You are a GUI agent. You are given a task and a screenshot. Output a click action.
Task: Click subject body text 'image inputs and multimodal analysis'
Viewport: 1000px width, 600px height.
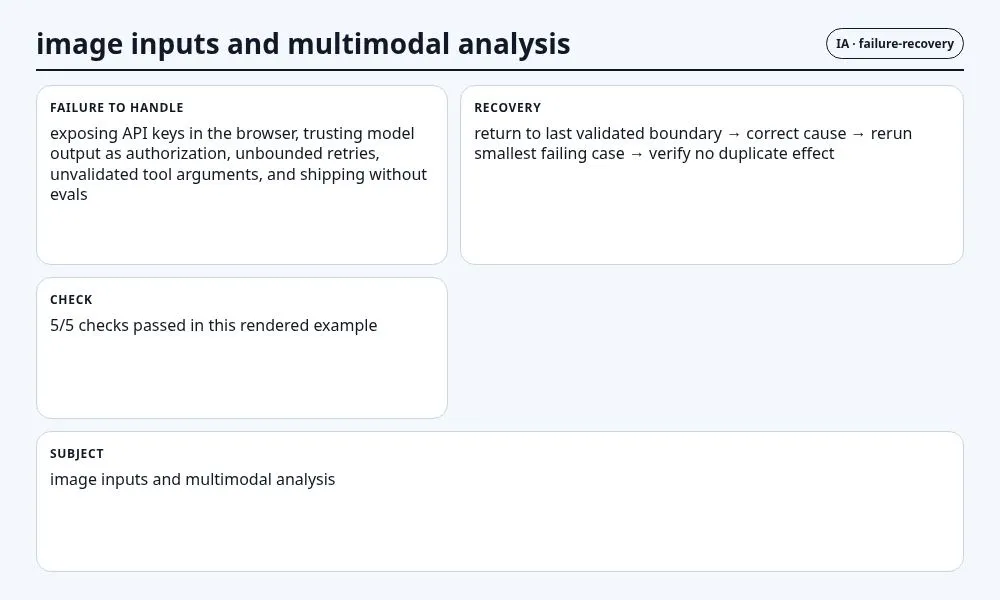pos(193,479)
